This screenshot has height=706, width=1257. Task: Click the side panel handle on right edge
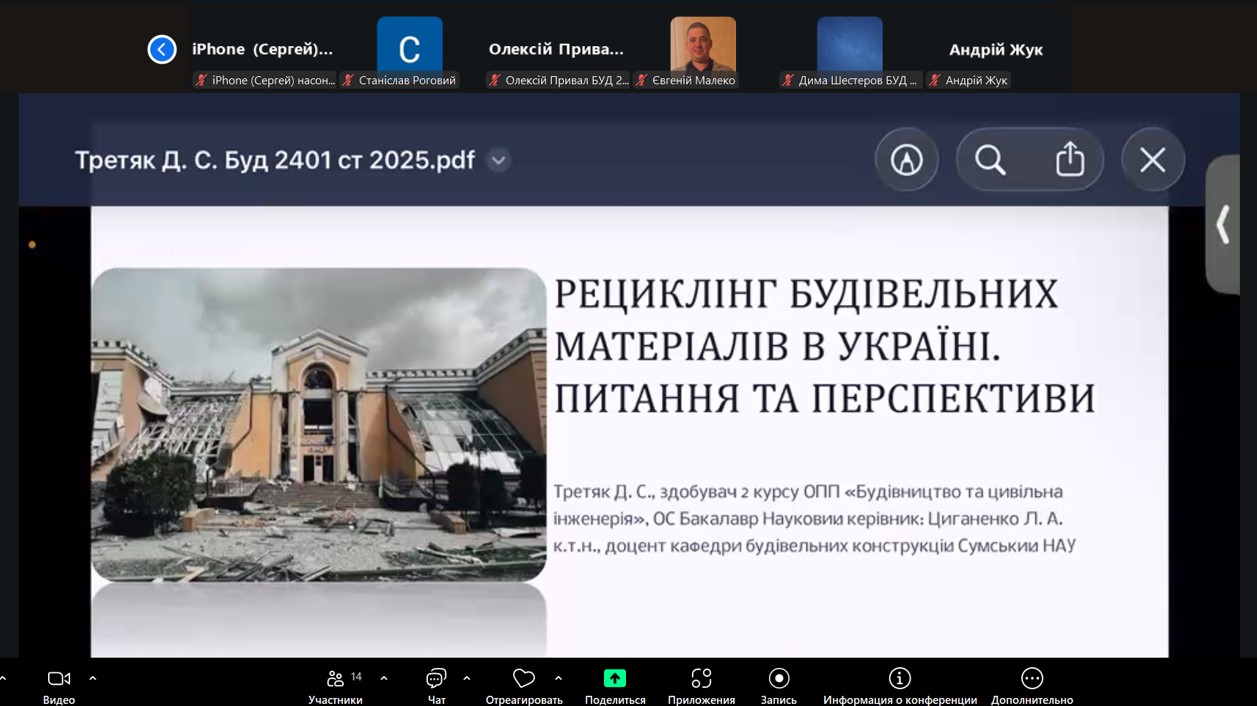(x=1223, y=225)
